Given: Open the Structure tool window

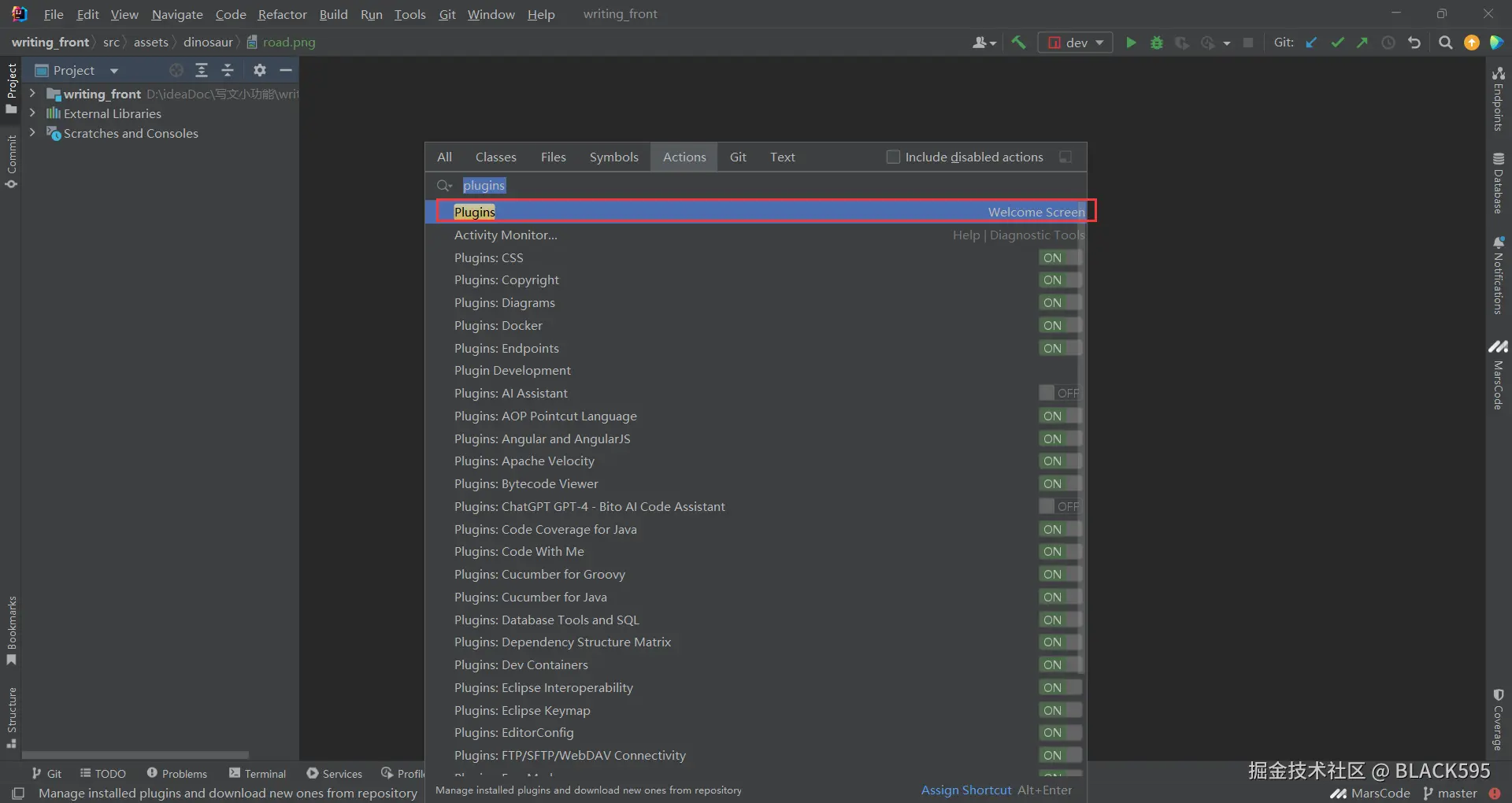Looking at the screenshot, I should pyautogui.click(x=11, y=717).
